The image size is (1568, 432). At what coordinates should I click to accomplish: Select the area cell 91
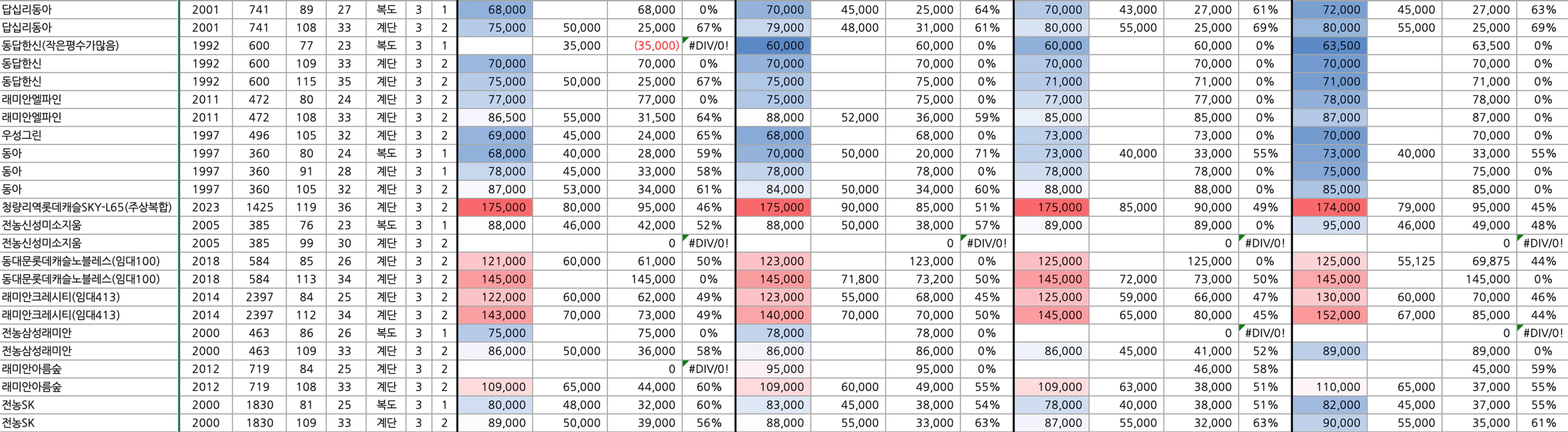306,171
